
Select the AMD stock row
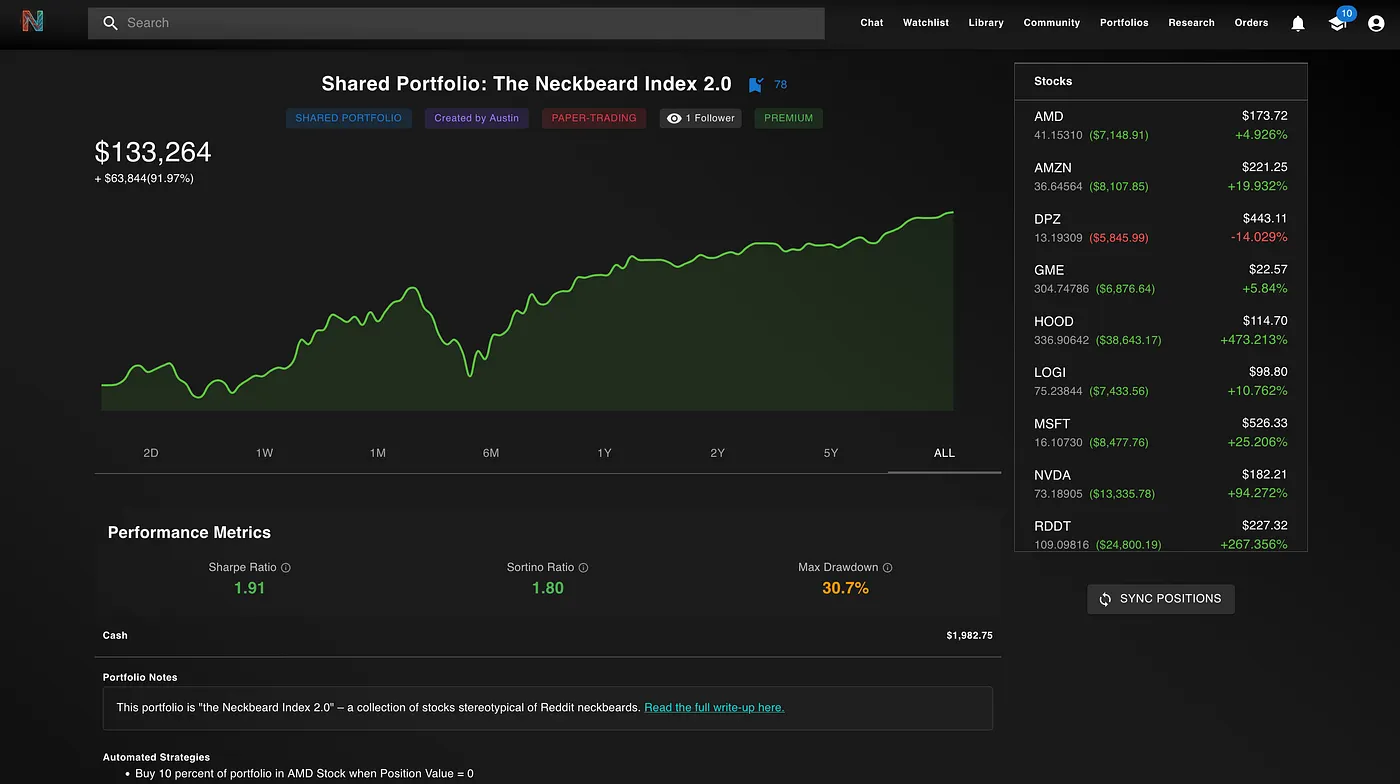[1161, 125]
